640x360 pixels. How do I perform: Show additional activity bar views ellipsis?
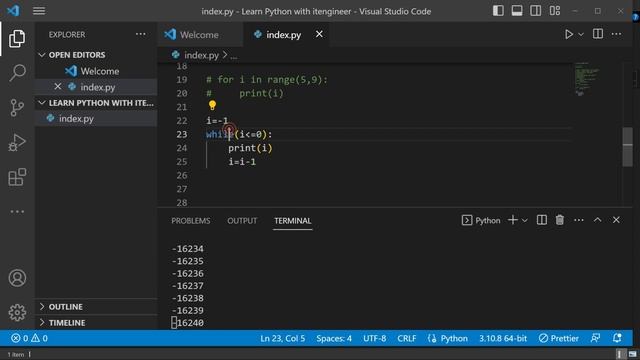pyautogui.click(x=17, y=211)
